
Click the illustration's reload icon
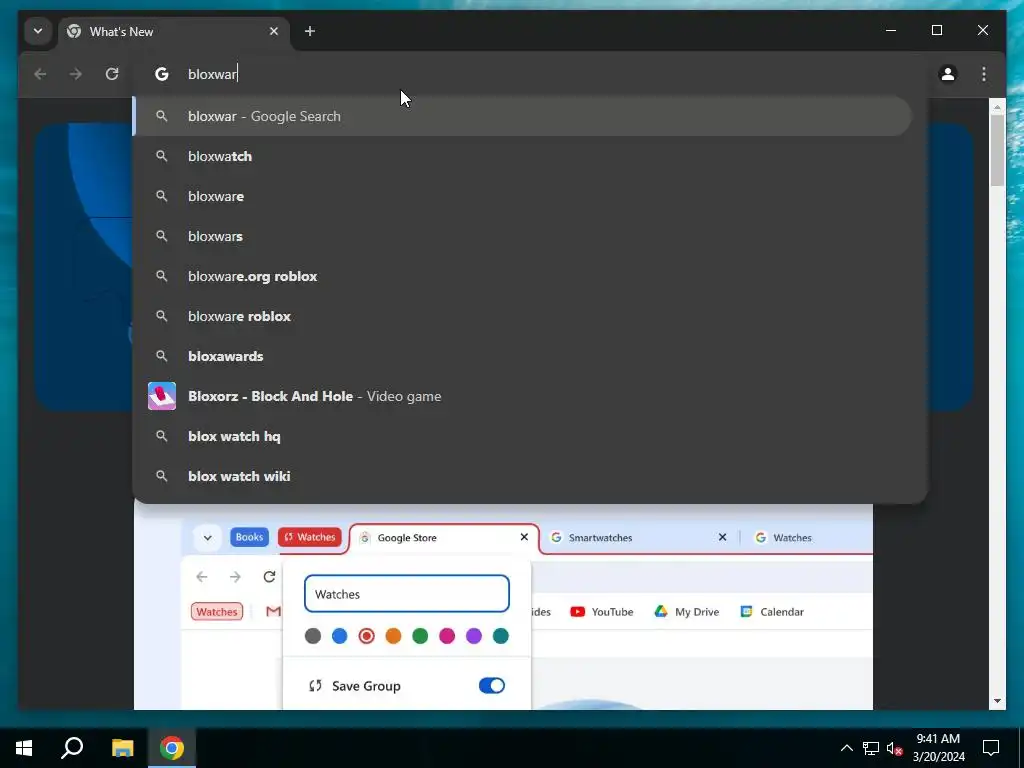click(269, 577)
